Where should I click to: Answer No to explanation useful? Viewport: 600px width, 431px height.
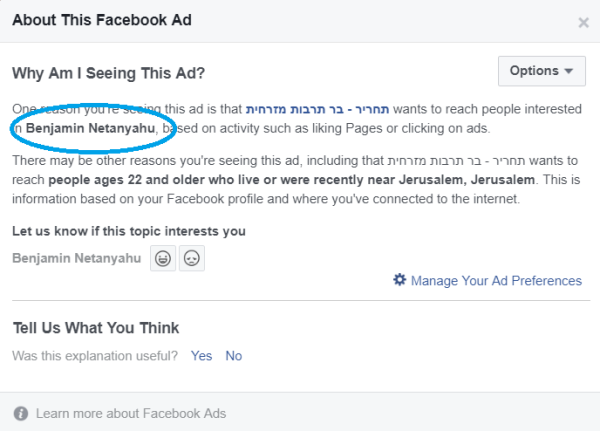[233, 355]
